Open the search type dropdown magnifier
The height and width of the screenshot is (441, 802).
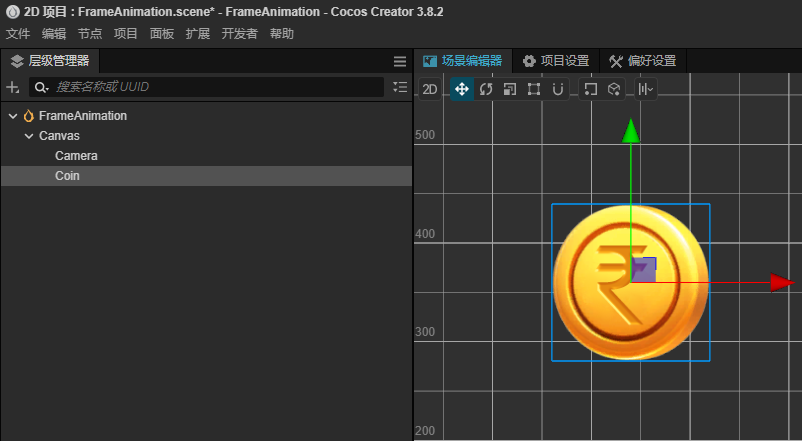(x=41, y=87)
